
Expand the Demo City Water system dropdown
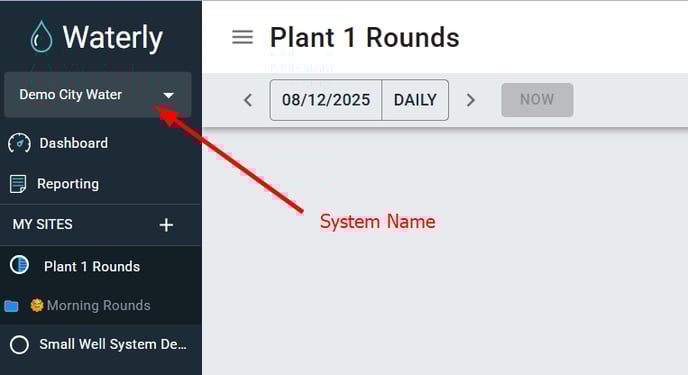[98, 95]
